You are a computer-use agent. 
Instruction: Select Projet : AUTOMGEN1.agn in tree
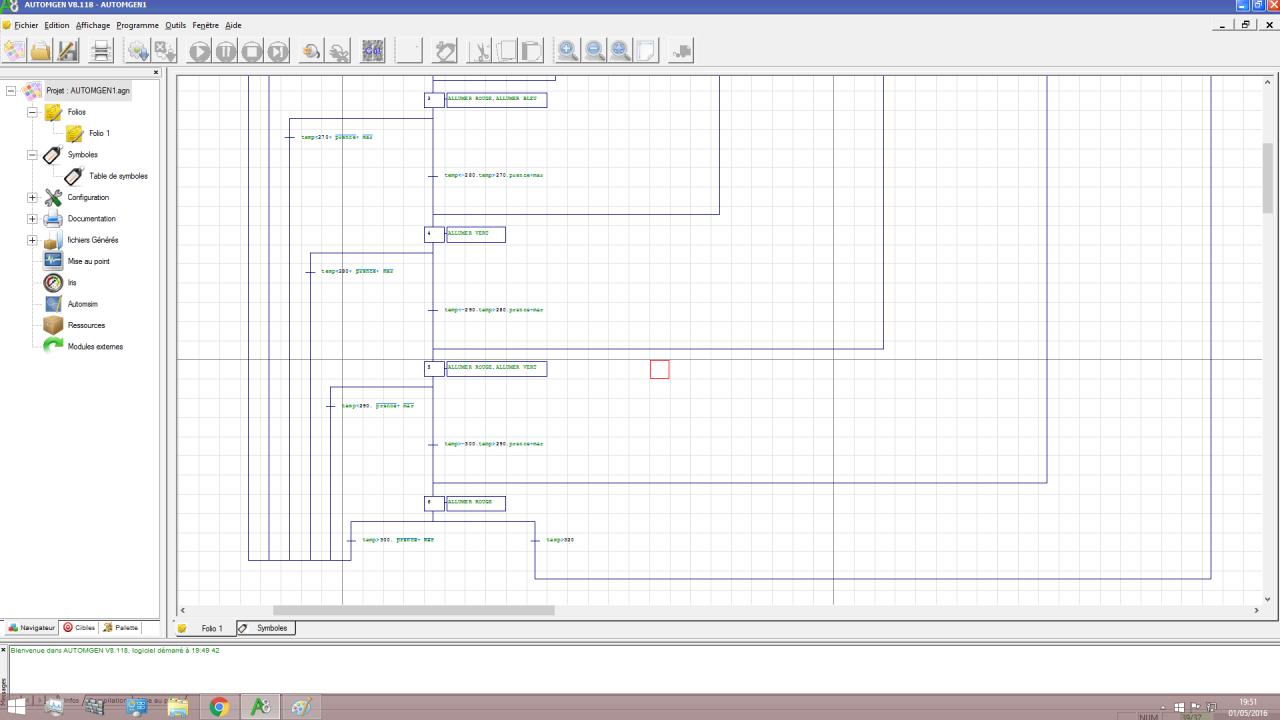tap(88, 91)
